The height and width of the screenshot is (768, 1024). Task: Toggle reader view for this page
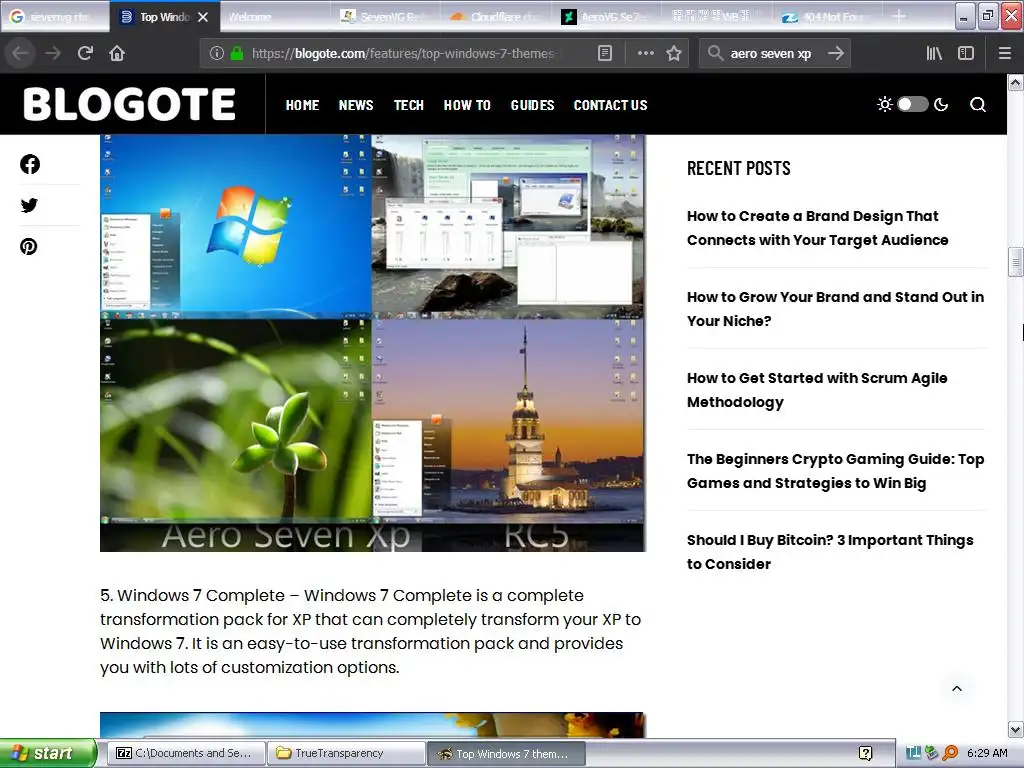tap(605, 53)
